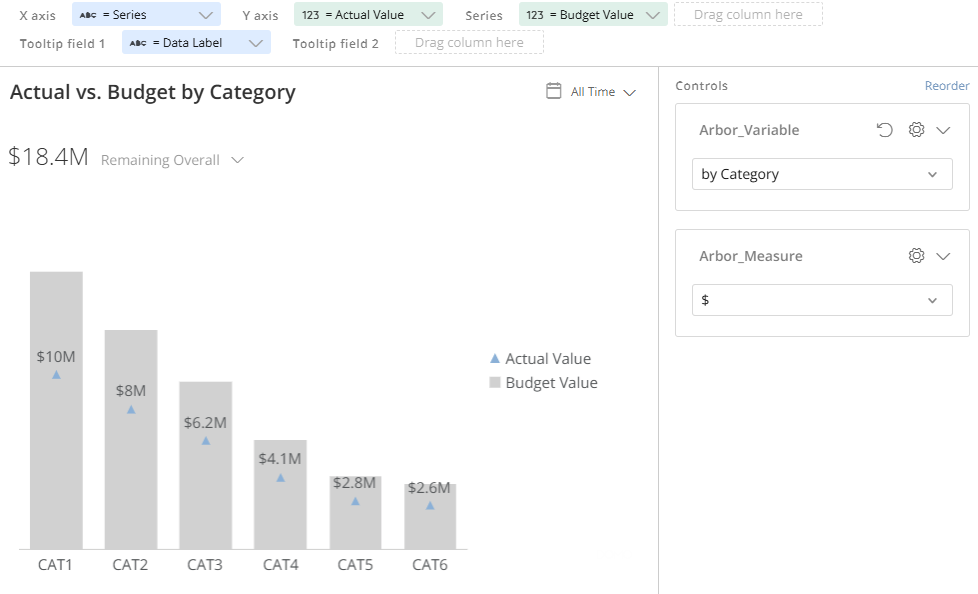Expand the Remaining Overall metric selector
Screen dimensions: 978x594
pyautogui.click(x=237, y=160)
